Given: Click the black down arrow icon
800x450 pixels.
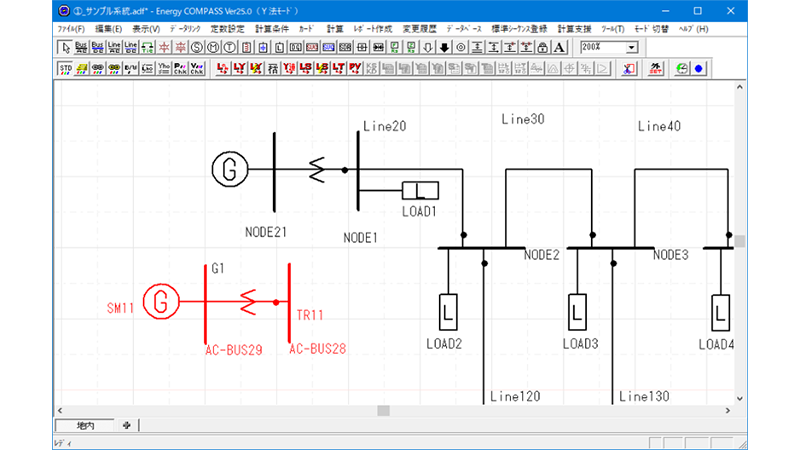Looking at the screenshot, I should click(x=444, y=47).
